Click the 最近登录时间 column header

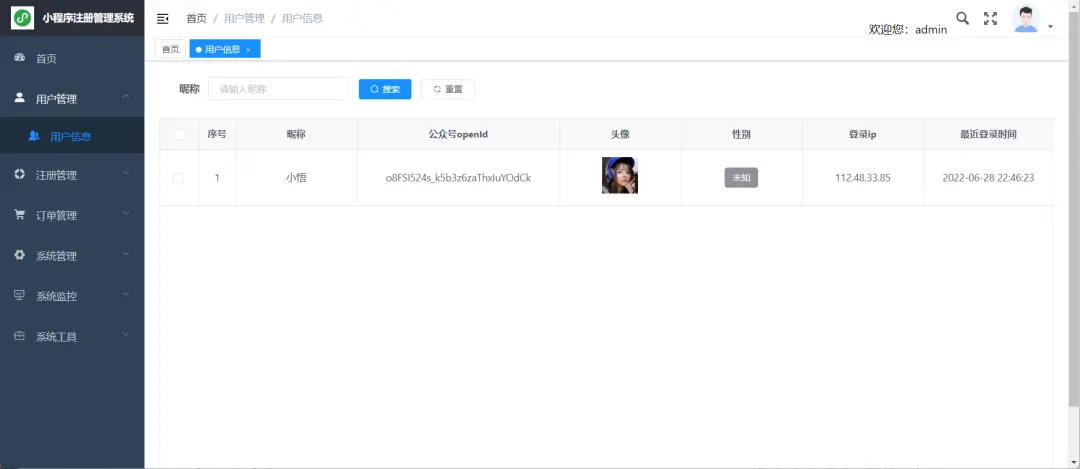(988, 134)
